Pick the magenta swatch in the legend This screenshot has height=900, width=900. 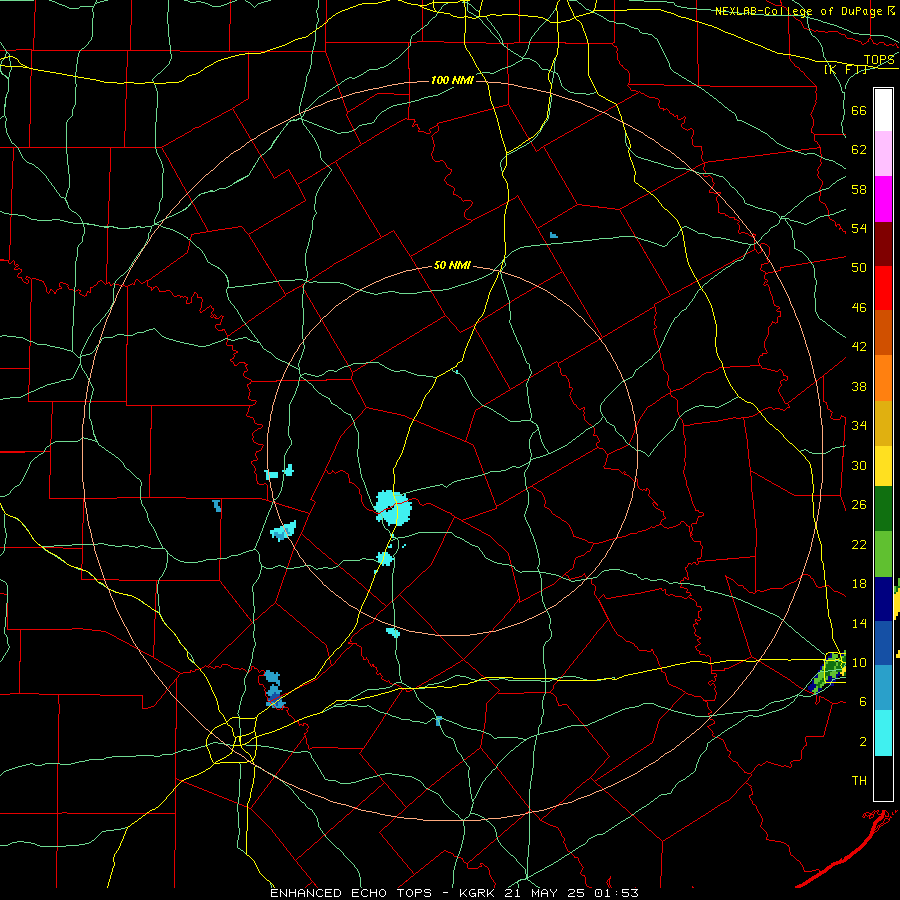click(x=883, y=199)
